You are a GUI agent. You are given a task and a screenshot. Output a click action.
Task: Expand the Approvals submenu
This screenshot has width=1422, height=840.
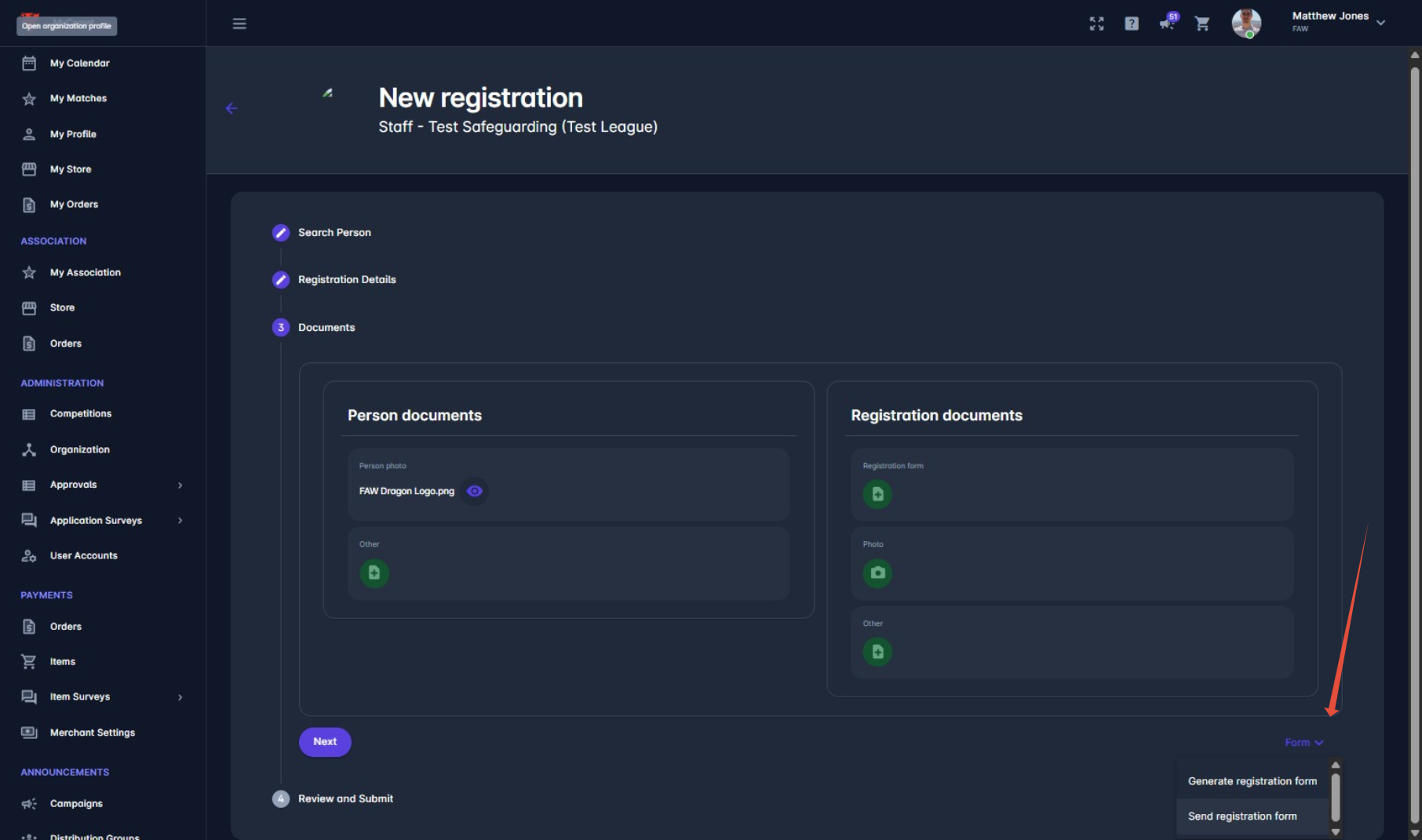(180, 485)
